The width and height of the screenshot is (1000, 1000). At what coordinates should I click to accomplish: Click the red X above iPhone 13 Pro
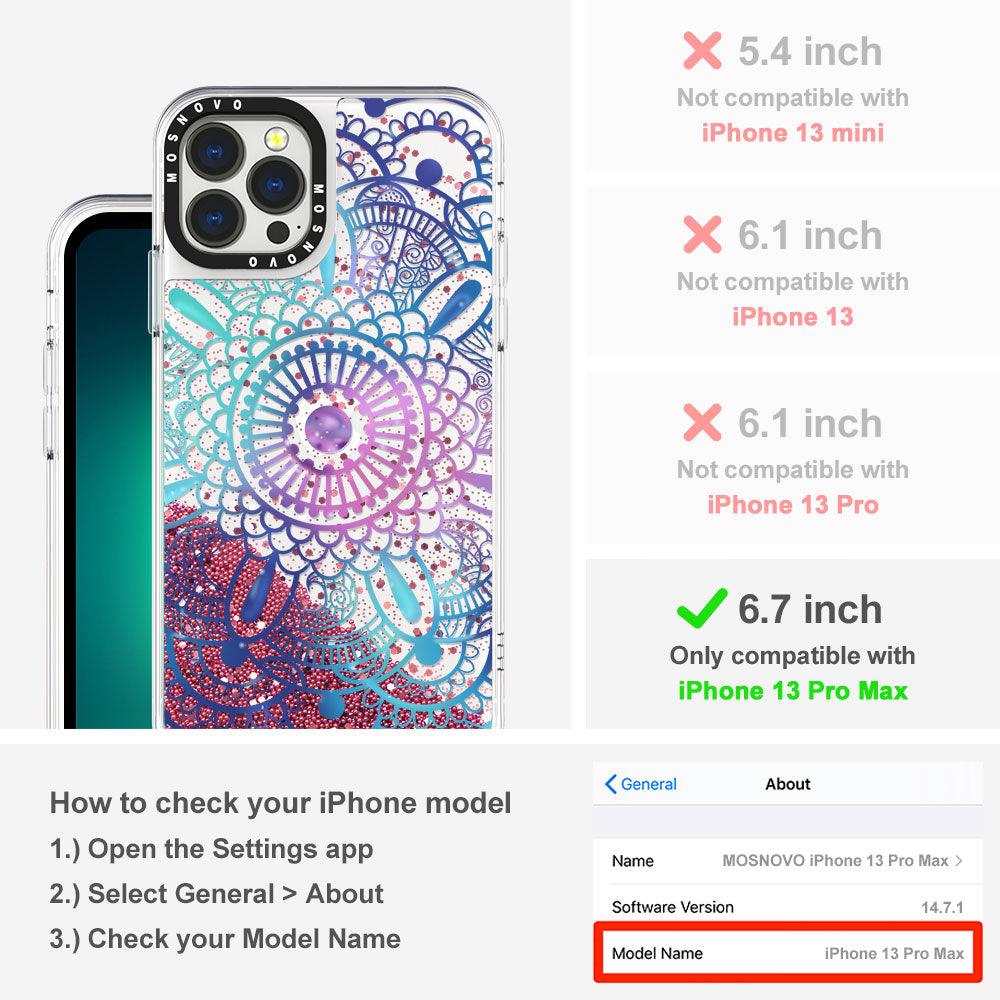click(x=702, y=422)
